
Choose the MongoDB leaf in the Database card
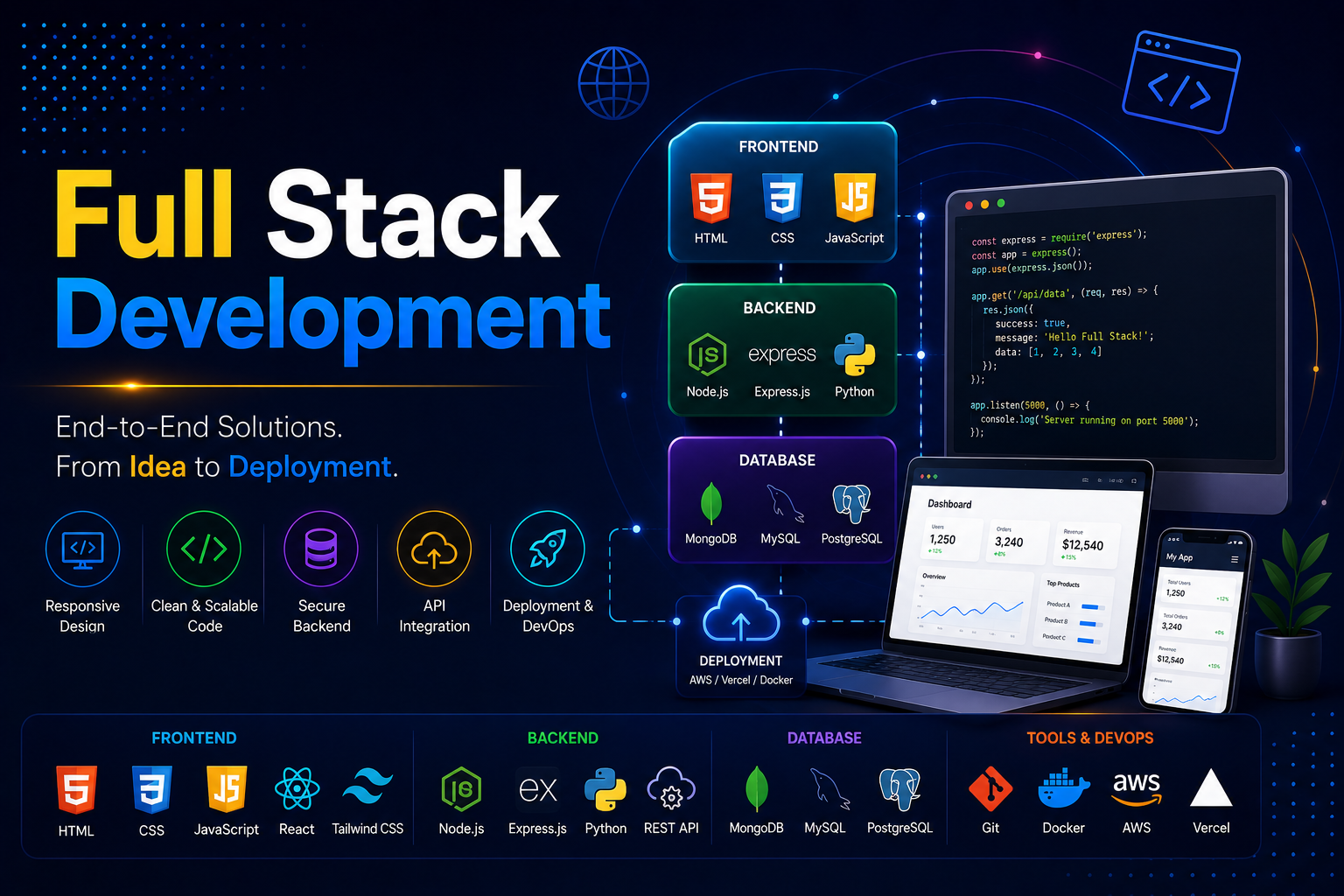click(710, 504)
